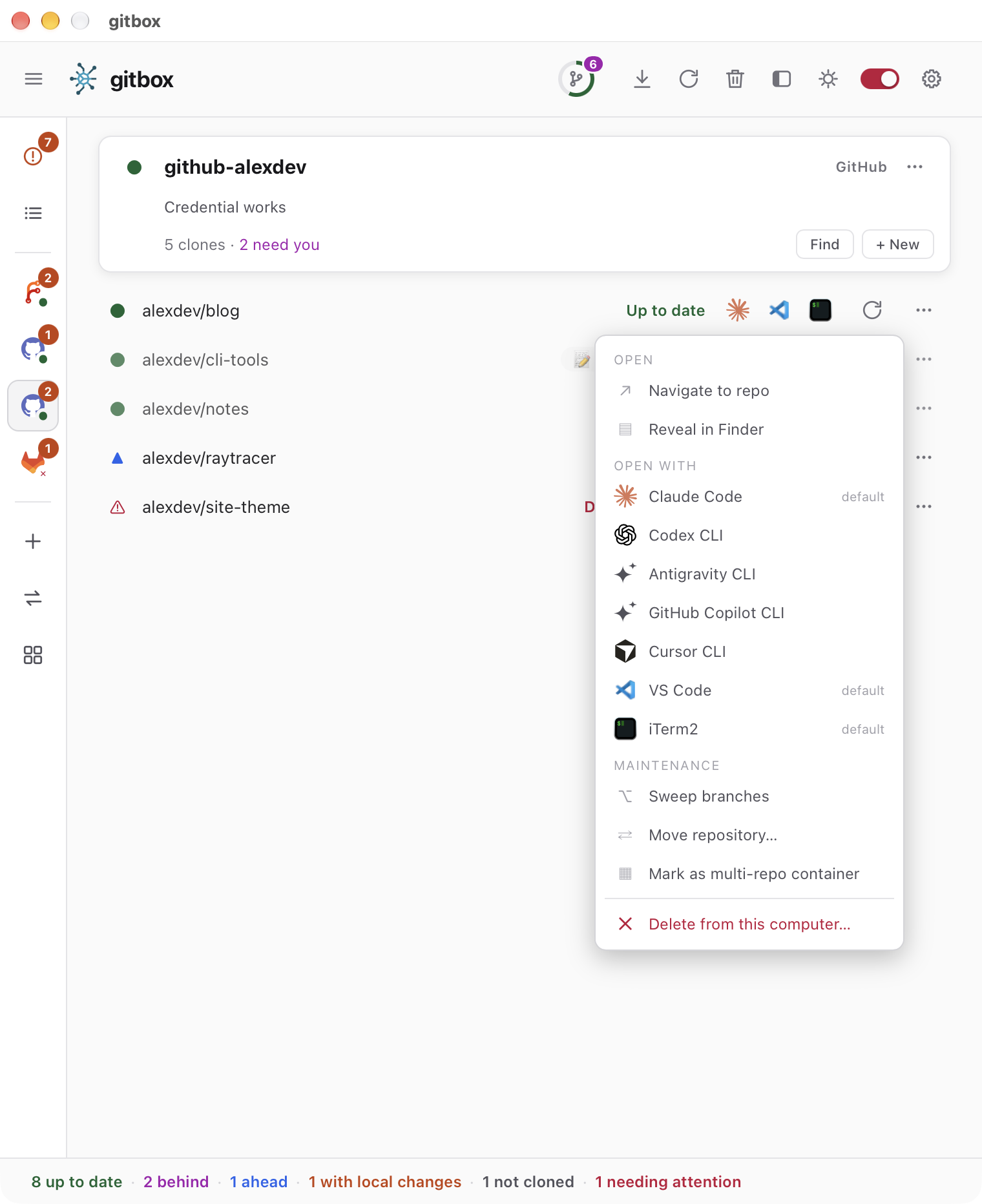
Task: Choose Codex CLI under Open With
Action: point(749,535)
